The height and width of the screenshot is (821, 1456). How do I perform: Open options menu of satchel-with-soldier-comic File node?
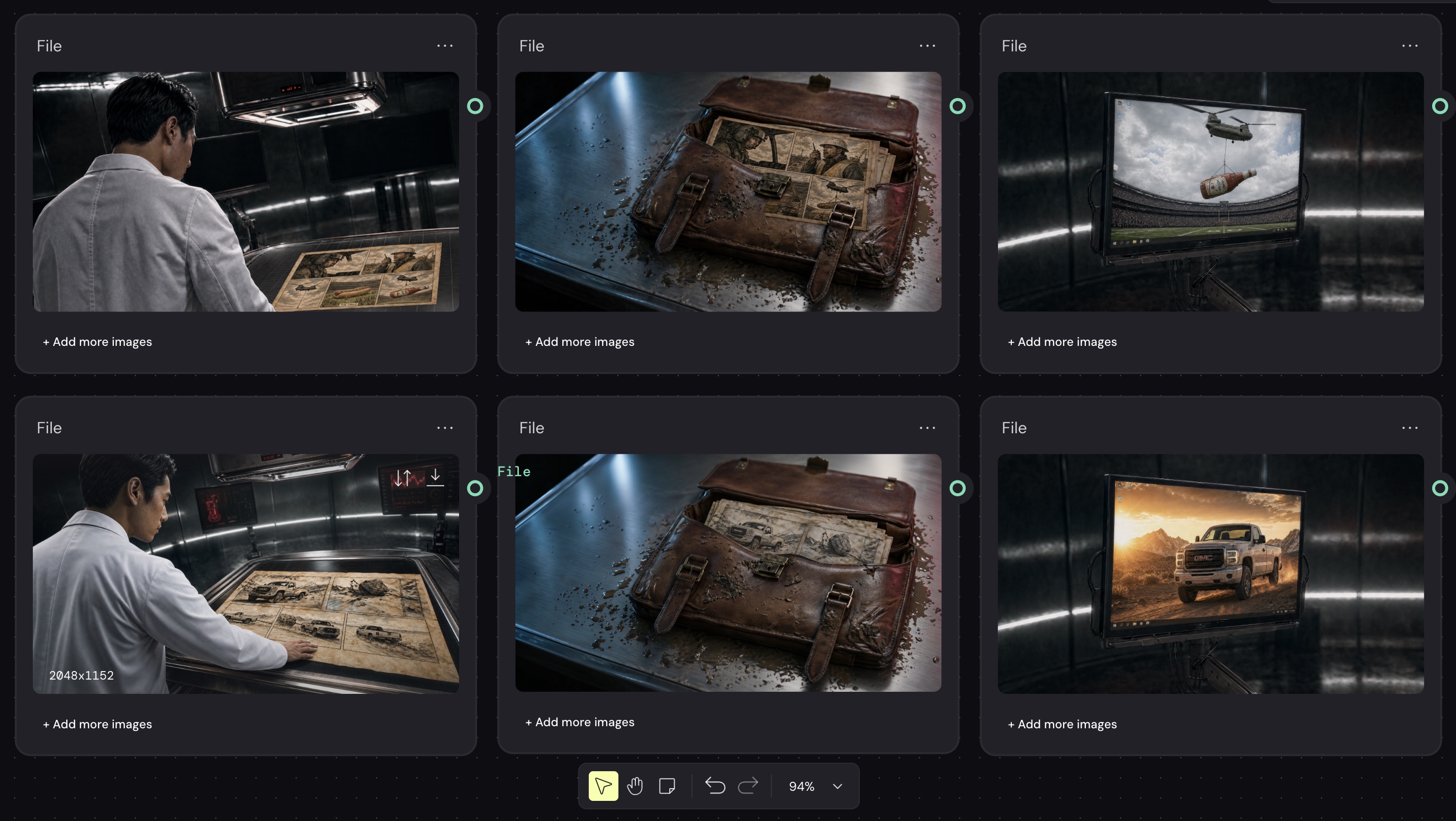click(928, 46)
